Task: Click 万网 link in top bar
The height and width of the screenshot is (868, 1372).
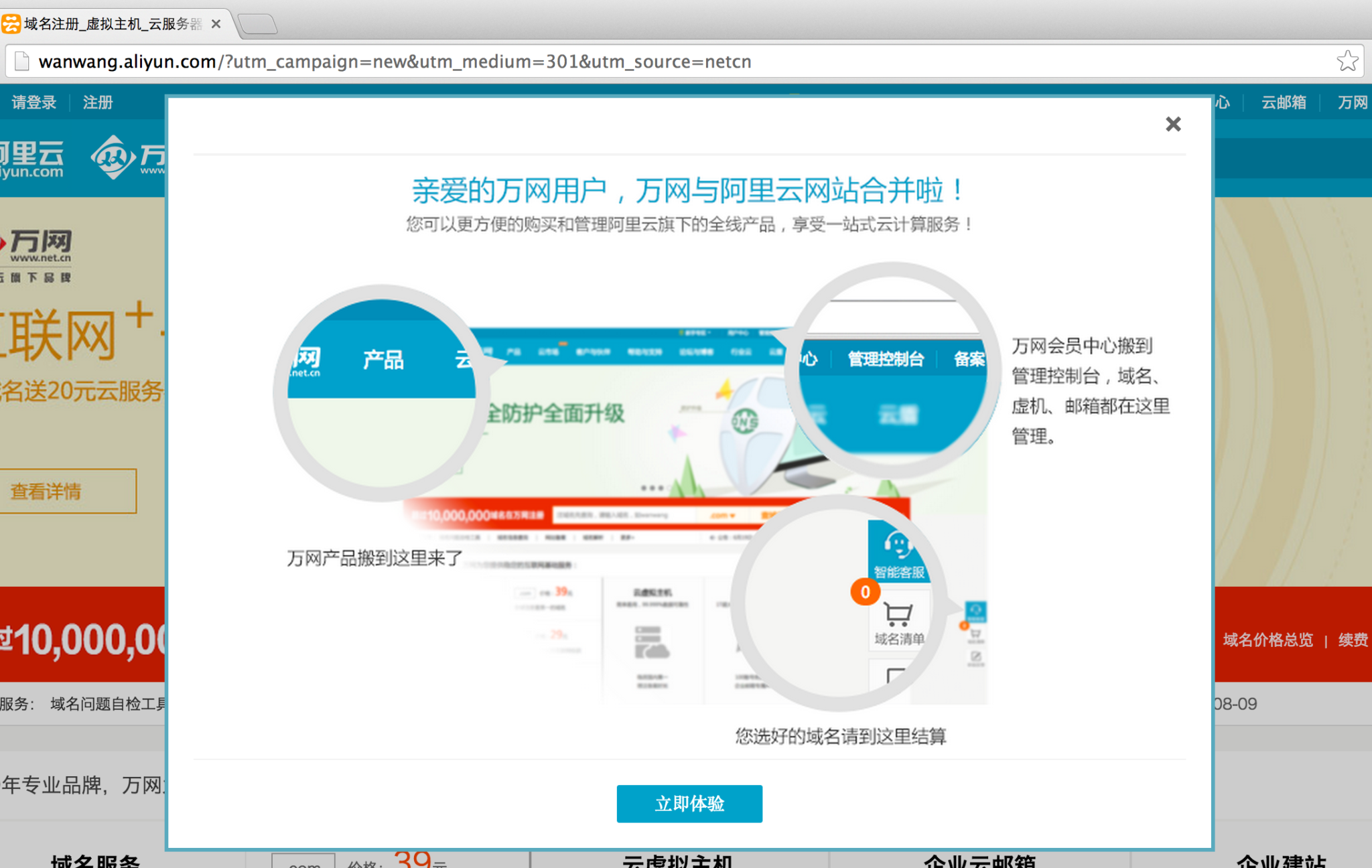Action: pos(1353,102)
